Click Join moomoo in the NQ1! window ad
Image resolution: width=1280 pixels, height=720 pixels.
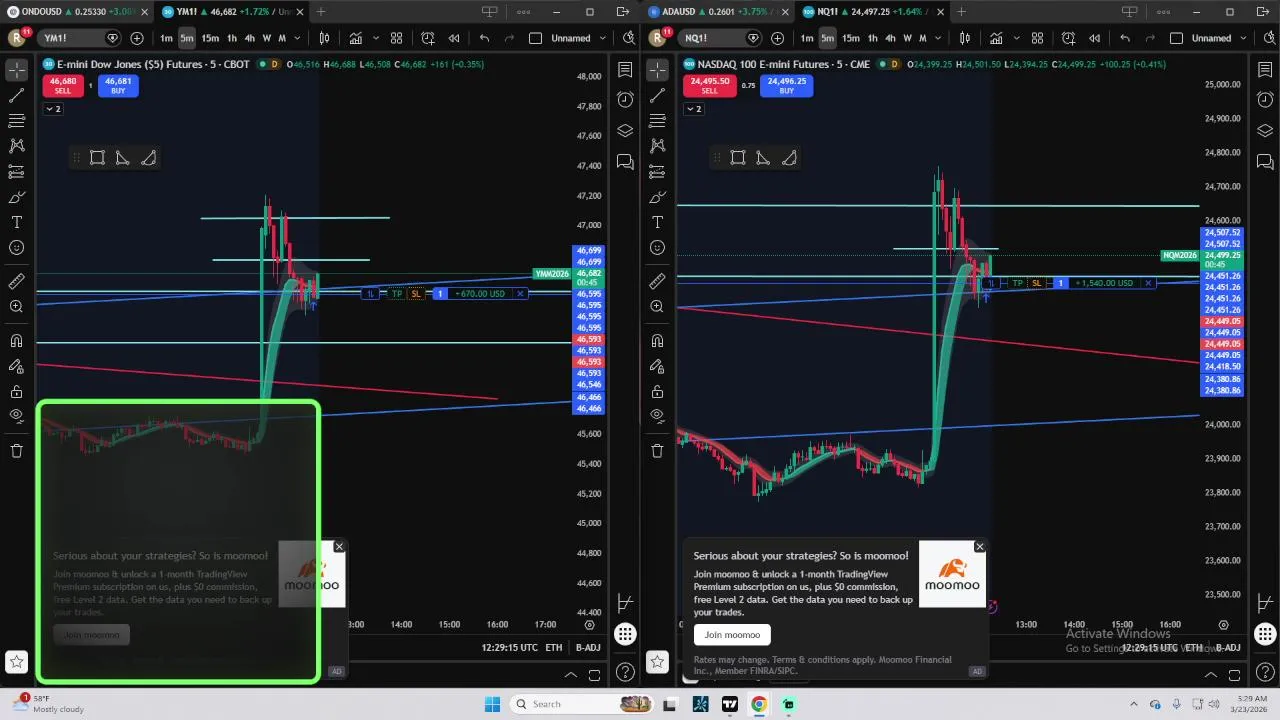click(x=732, y=635)
